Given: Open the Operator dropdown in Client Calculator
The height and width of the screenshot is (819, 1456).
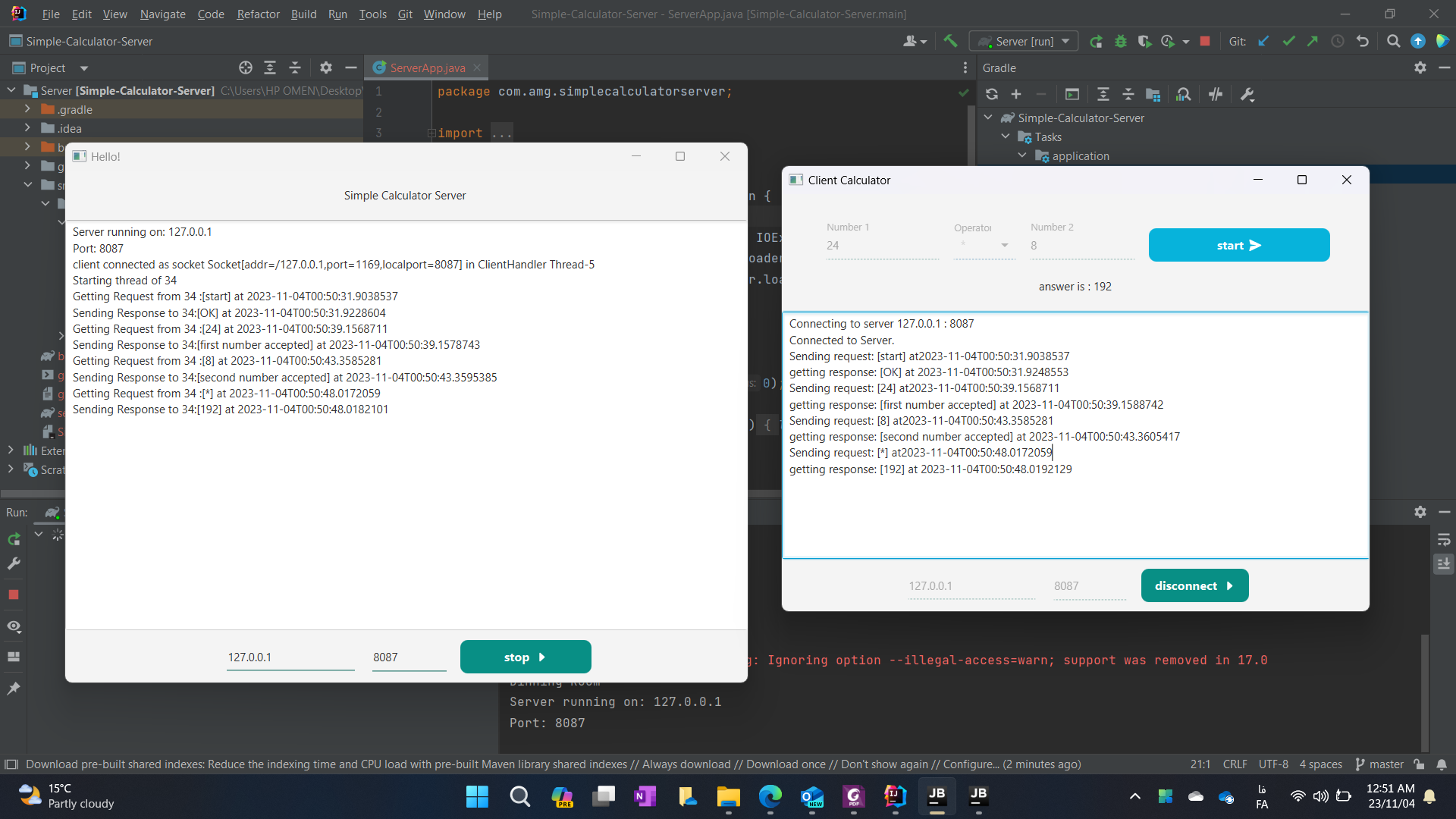Looking at the screenshot, I should (984, 245).
